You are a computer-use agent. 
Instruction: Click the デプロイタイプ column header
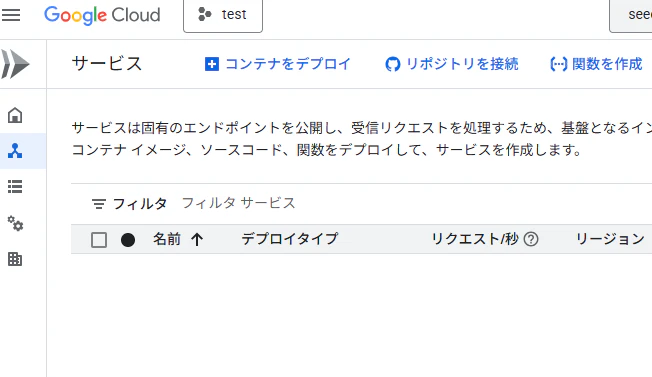pyautogui.click(x=290, y=239)
